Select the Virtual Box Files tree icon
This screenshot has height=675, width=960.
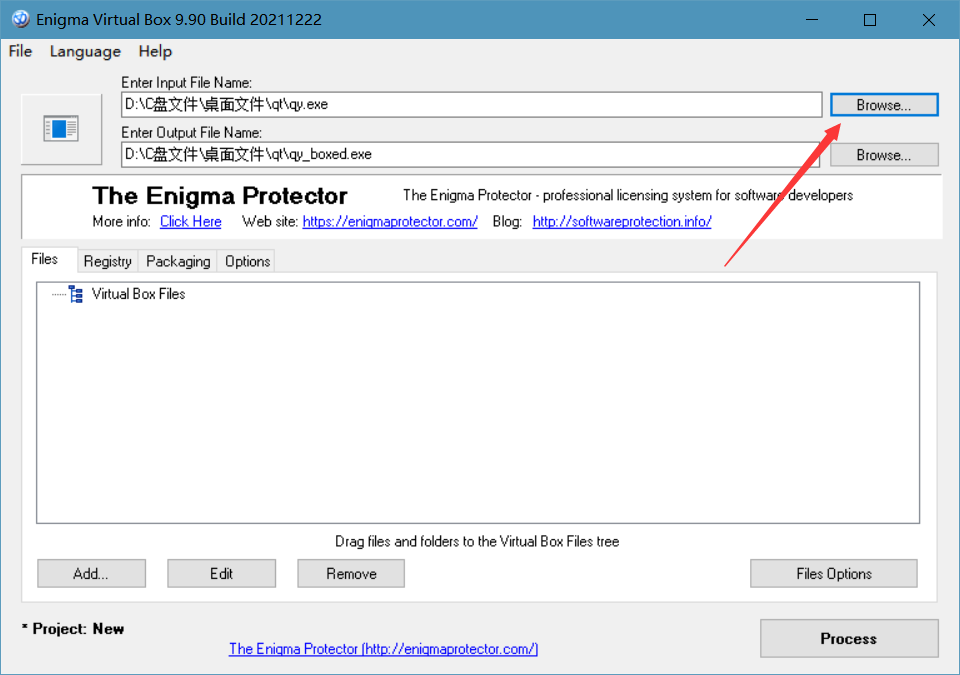click(x=76, y=294)
